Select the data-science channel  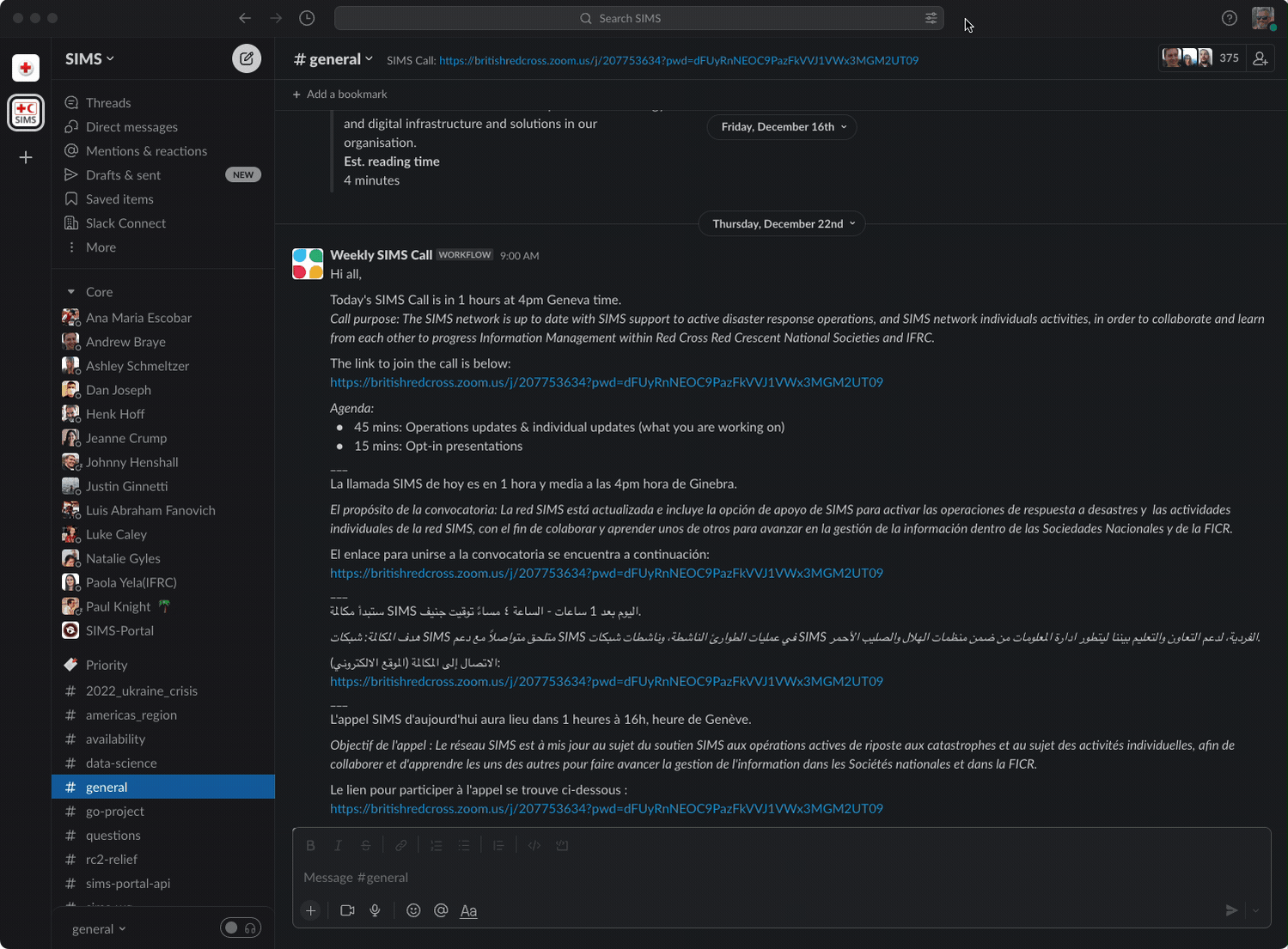coord(121,763)
